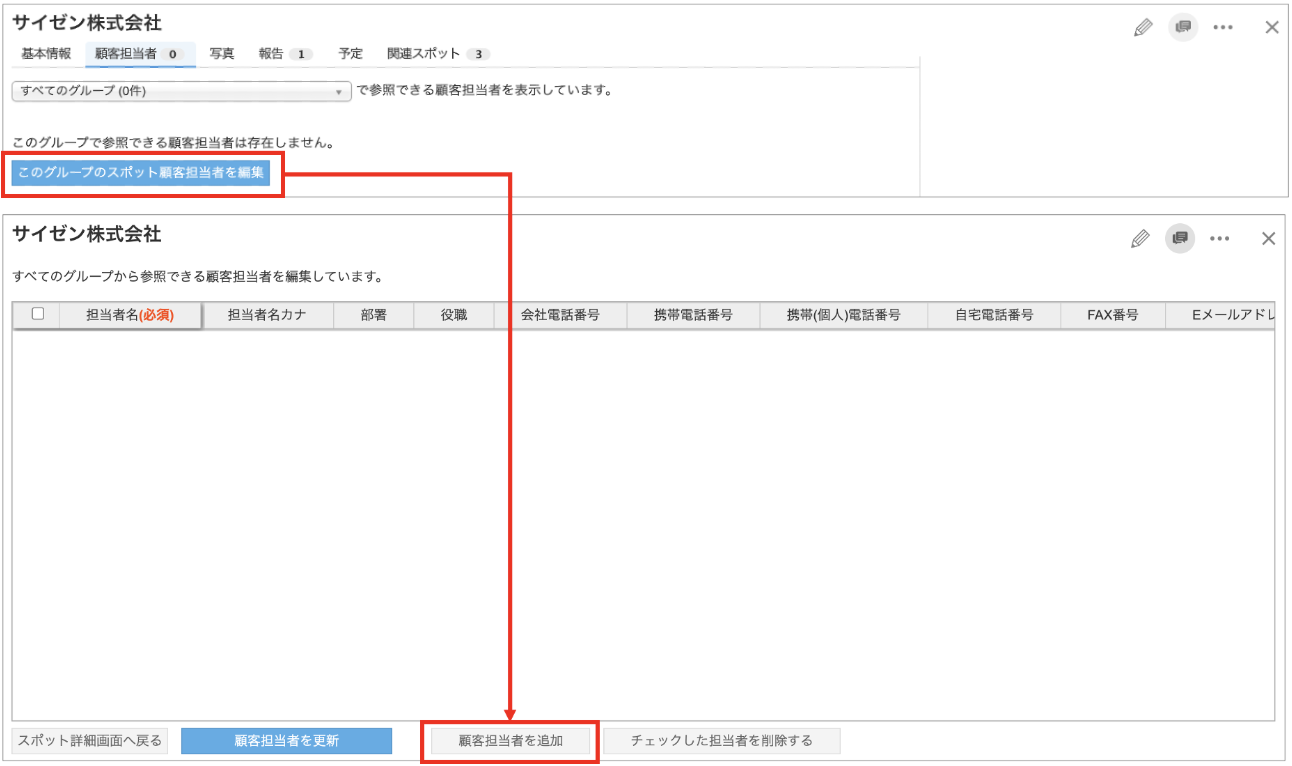Viewport: 1292px width, 766px height.
Task: Open the 関連スポット tab
Action: pyautogui.click(x=439, y=54)
